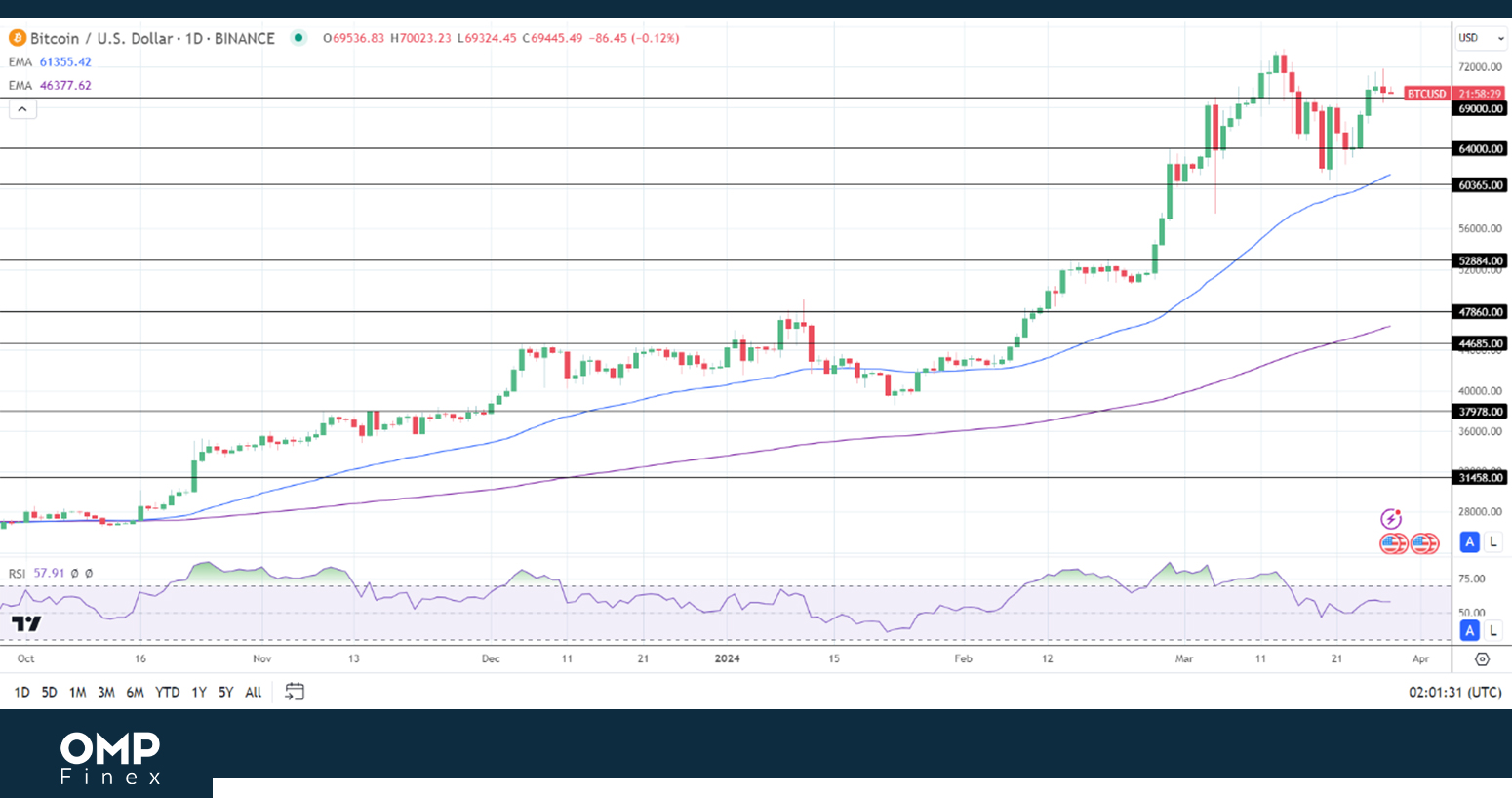
Task: Select the 5D time range
Action: pos(49,692)
